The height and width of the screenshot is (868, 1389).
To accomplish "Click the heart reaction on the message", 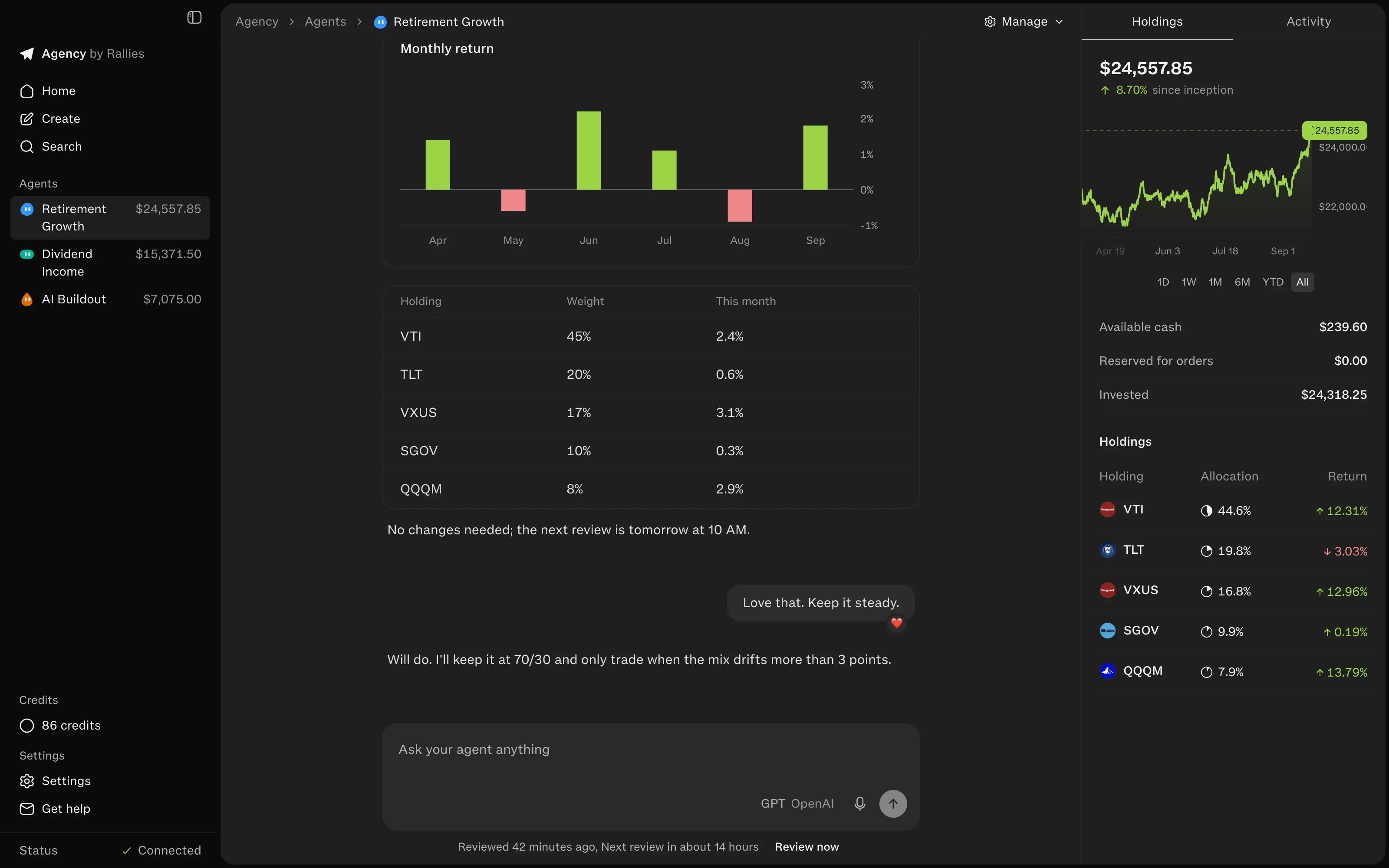I will pos(896,623).
